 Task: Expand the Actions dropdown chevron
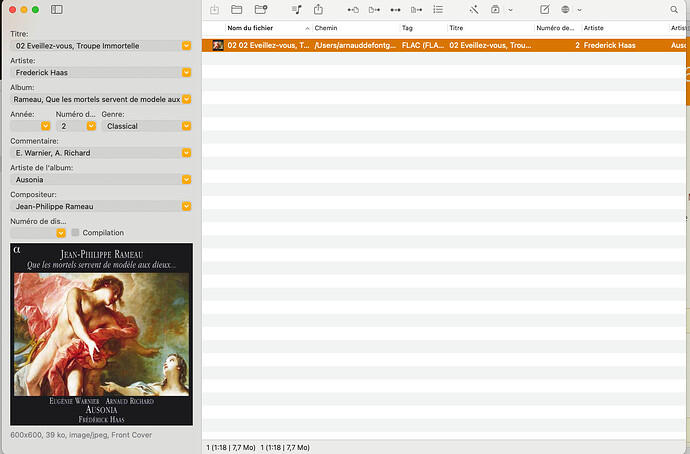(510, 10)
